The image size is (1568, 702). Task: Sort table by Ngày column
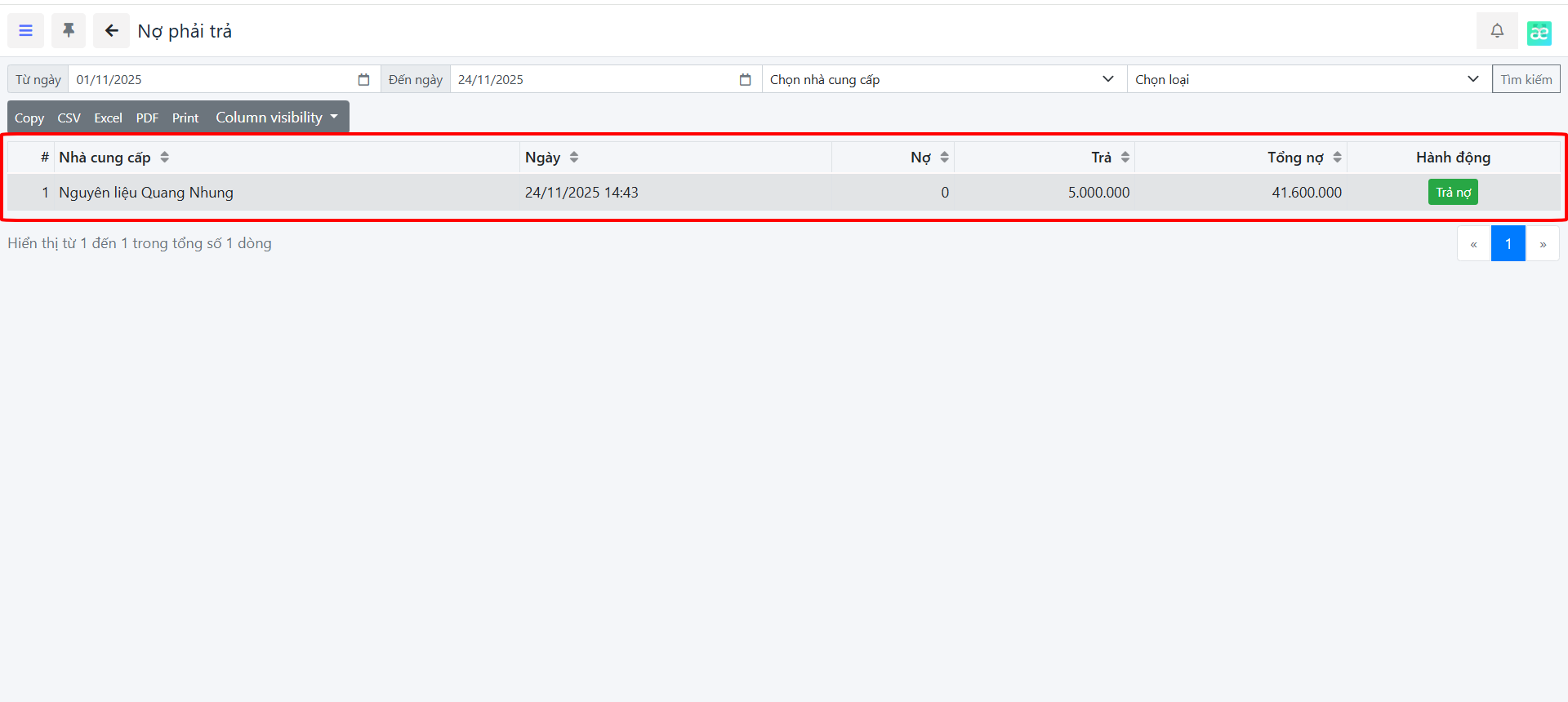[574, 158]
